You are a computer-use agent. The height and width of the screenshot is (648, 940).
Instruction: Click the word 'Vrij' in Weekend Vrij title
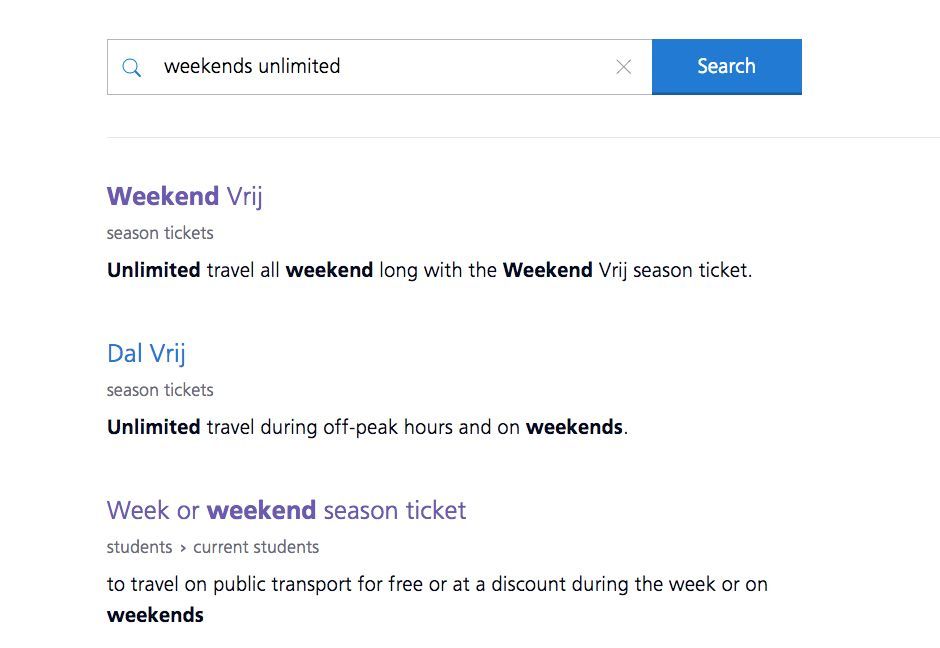(244, 197)
